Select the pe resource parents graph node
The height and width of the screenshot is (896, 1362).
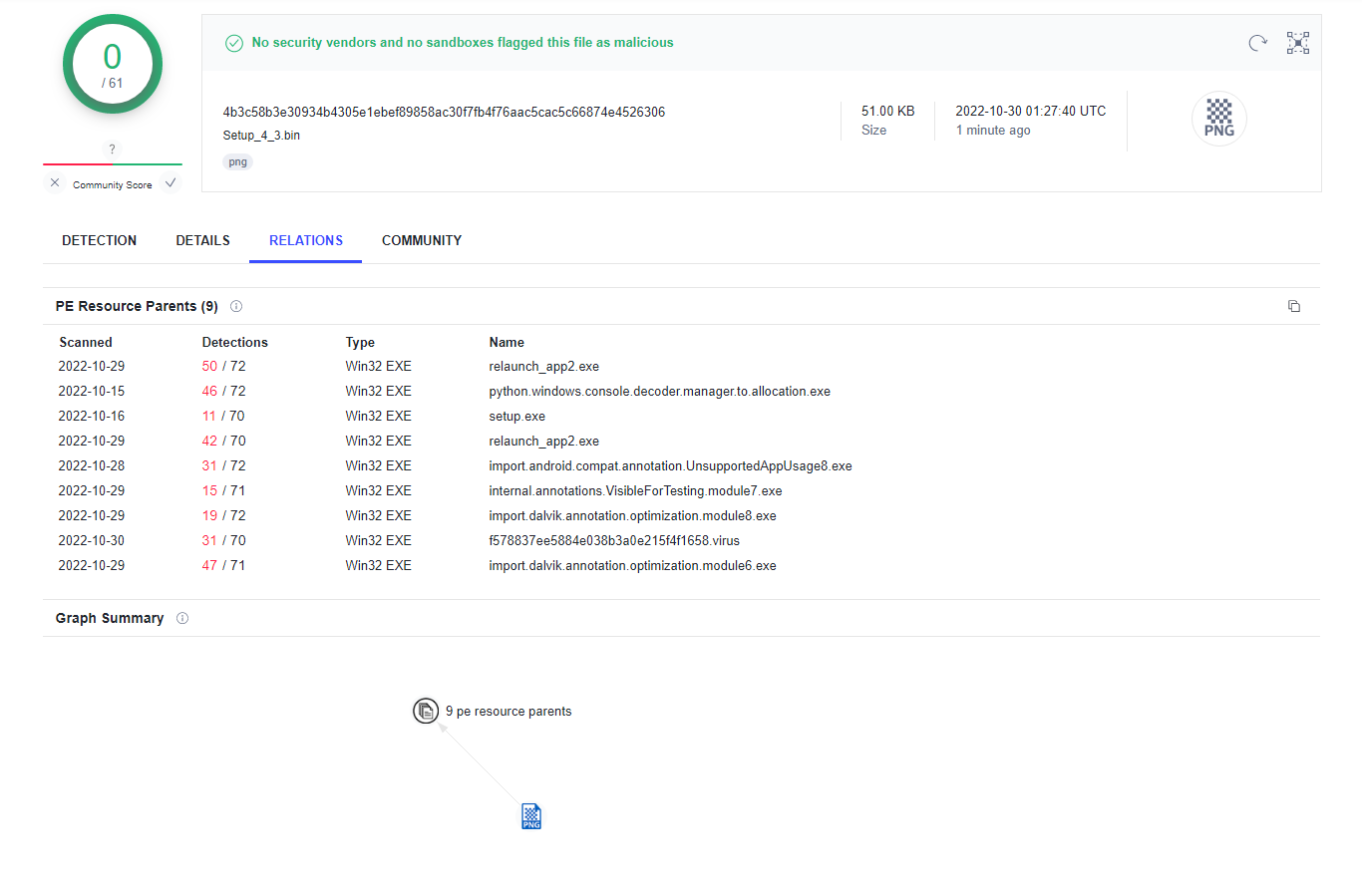click(426, 712)
